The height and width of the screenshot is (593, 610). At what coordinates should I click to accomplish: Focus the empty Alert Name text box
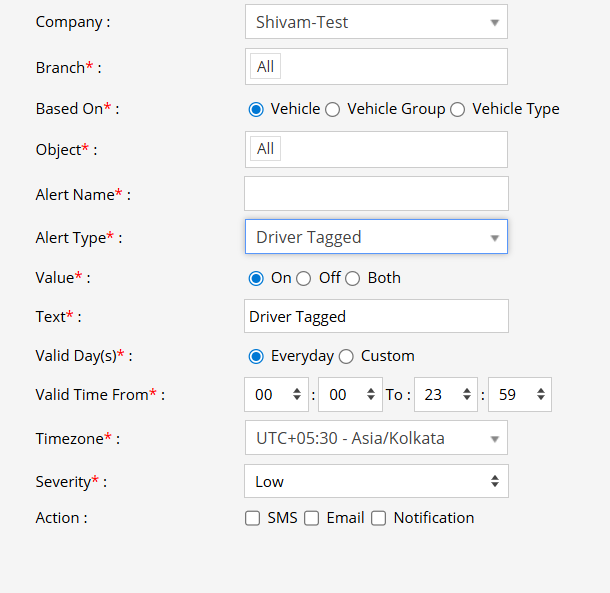click(376, 194)
